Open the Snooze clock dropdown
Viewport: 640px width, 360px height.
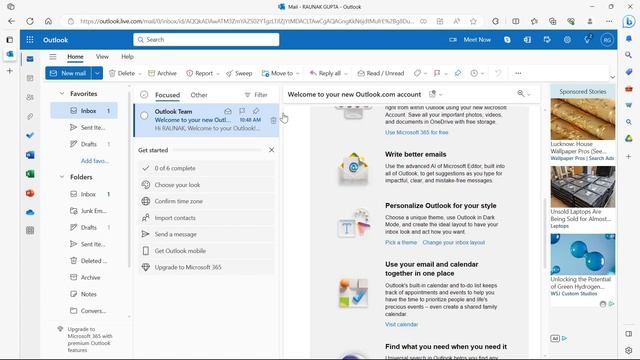click(477, 73)
